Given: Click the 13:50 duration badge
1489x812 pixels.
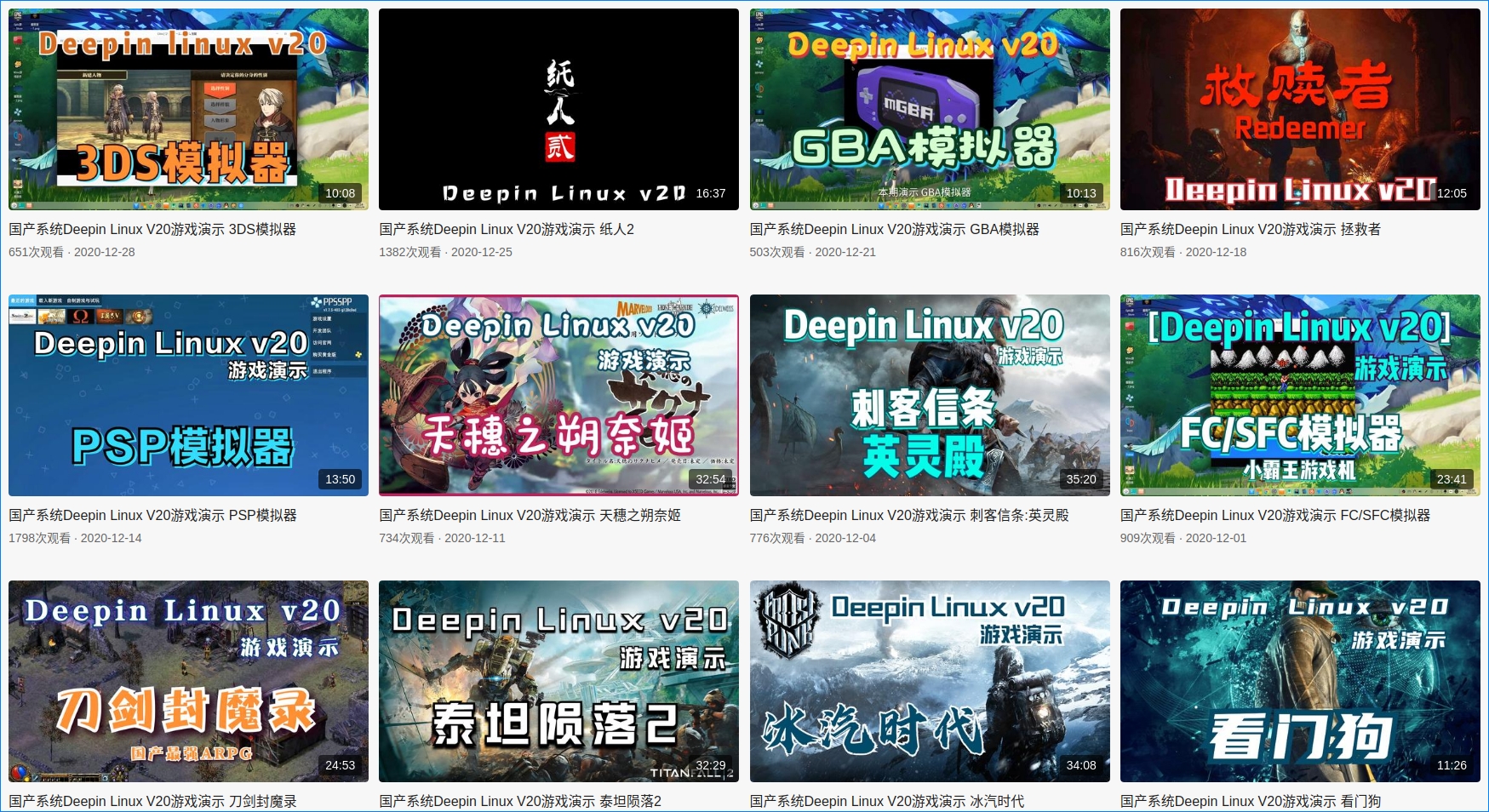Looking at the screenshot, I should tap(341, 479).
